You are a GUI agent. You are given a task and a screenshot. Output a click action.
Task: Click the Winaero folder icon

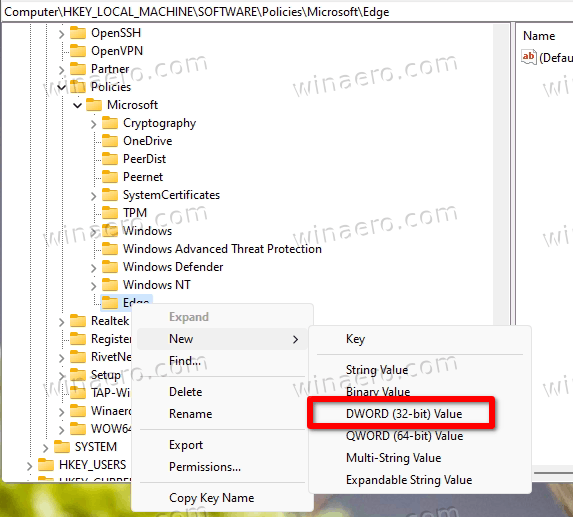(x=78, y=410)
